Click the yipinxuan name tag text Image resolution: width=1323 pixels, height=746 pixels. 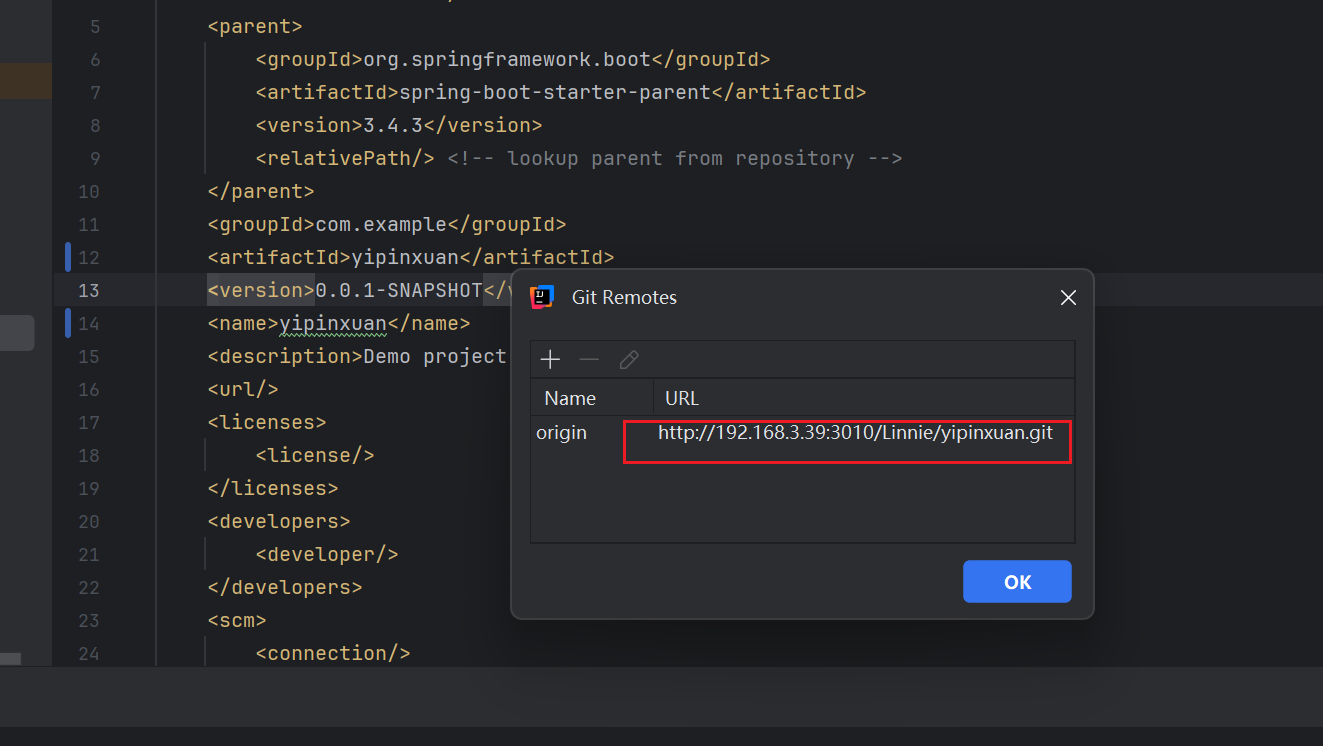[x=333, y=323]
